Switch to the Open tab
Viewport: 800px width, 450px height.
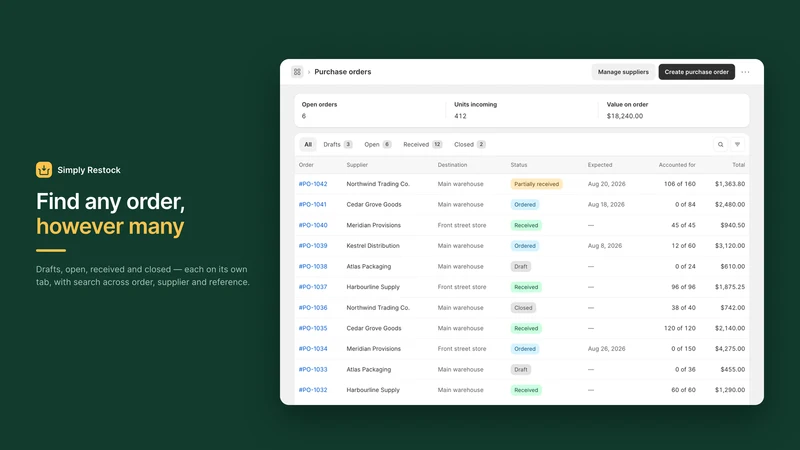(378, 144)
